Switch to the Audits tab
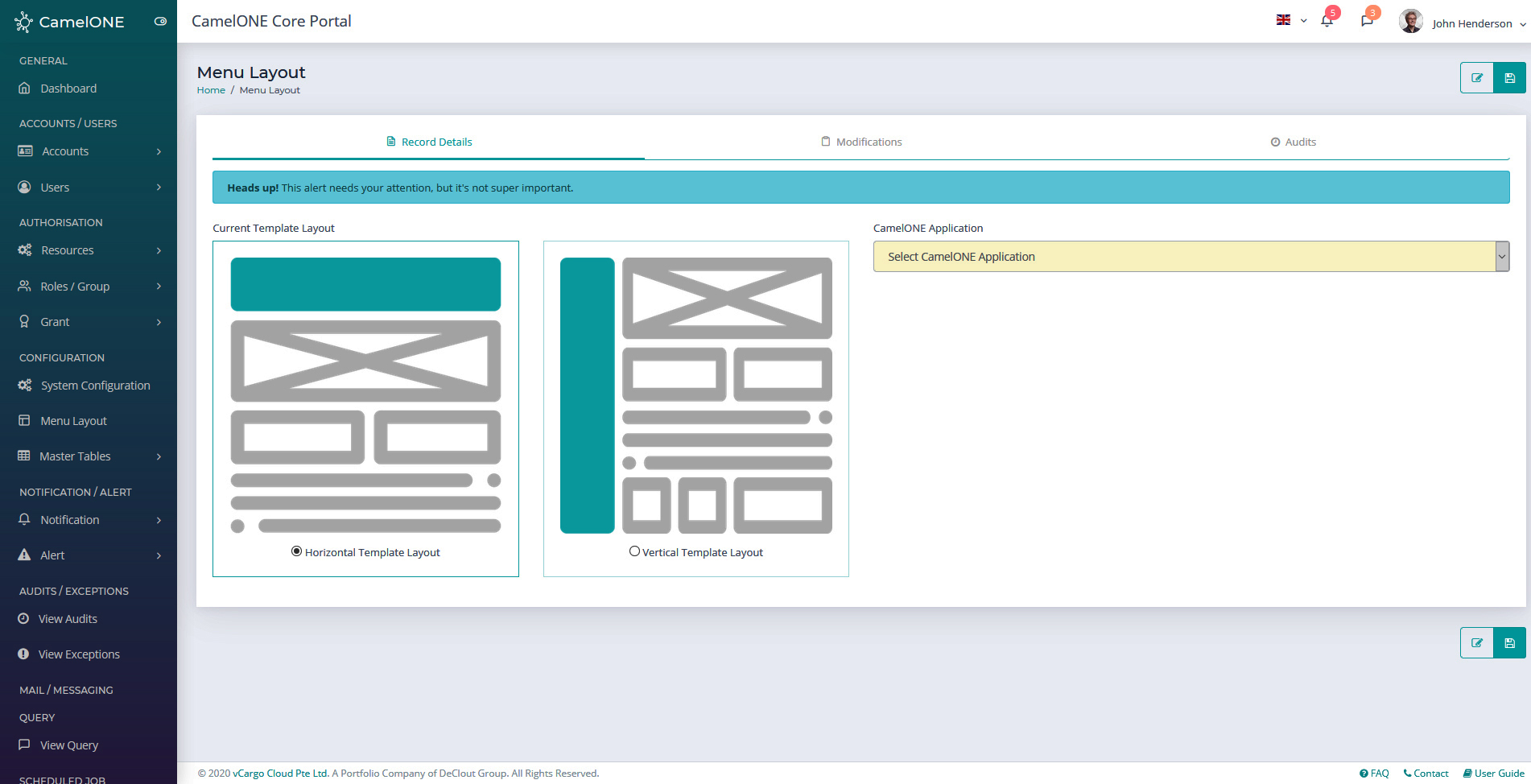 (1293, 142)
